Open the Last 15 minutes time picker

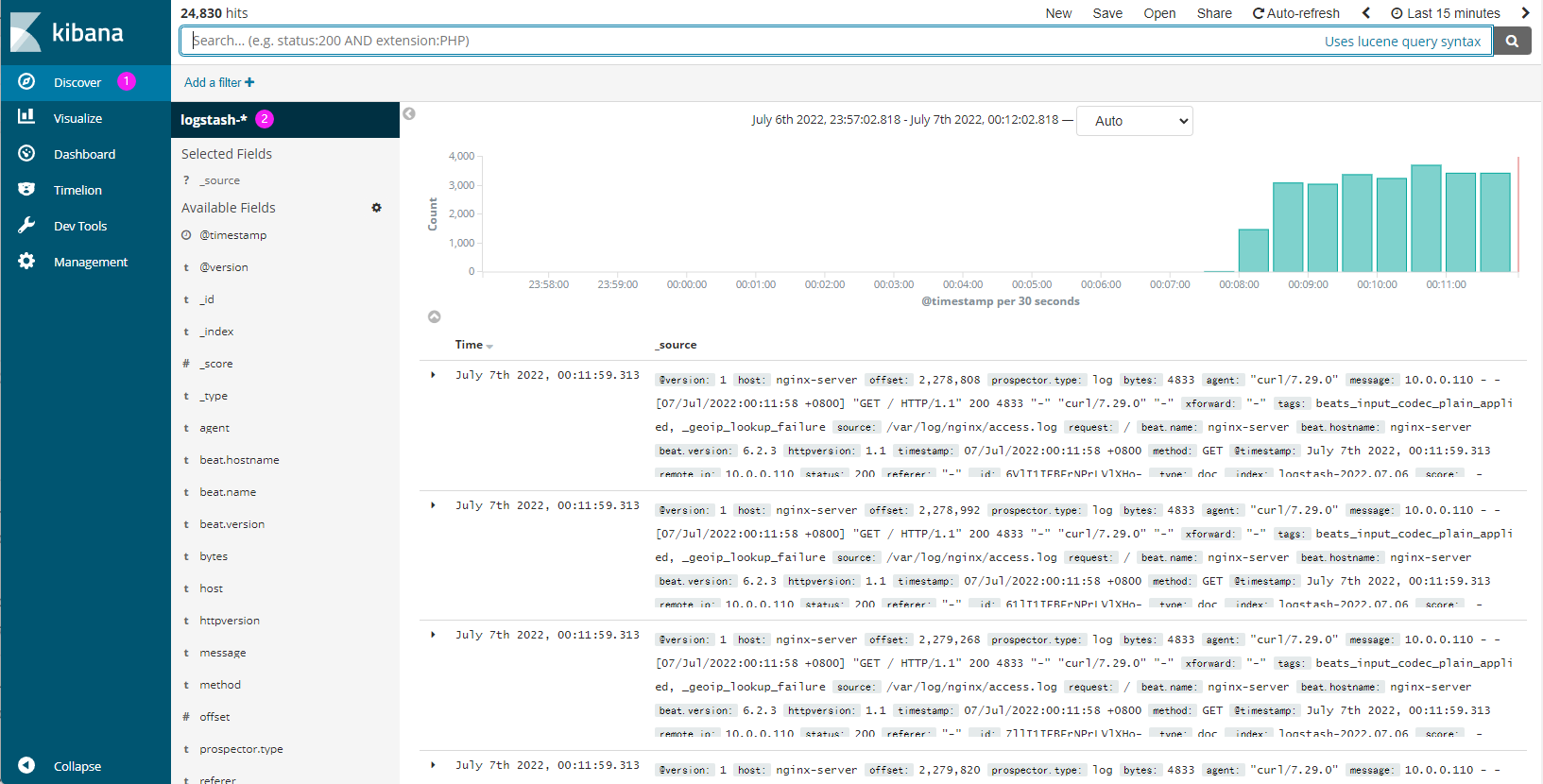1446,13
